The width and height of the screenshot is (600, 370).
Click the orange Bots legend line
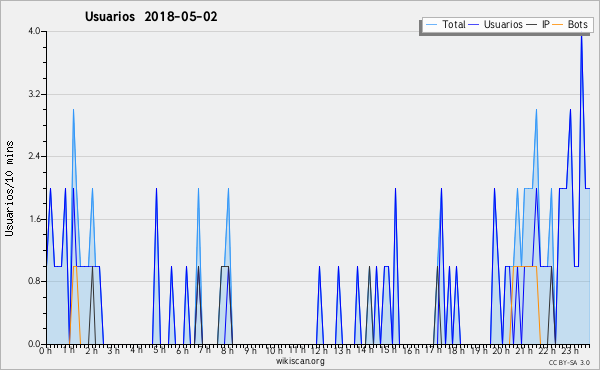[x=558, y=24]
